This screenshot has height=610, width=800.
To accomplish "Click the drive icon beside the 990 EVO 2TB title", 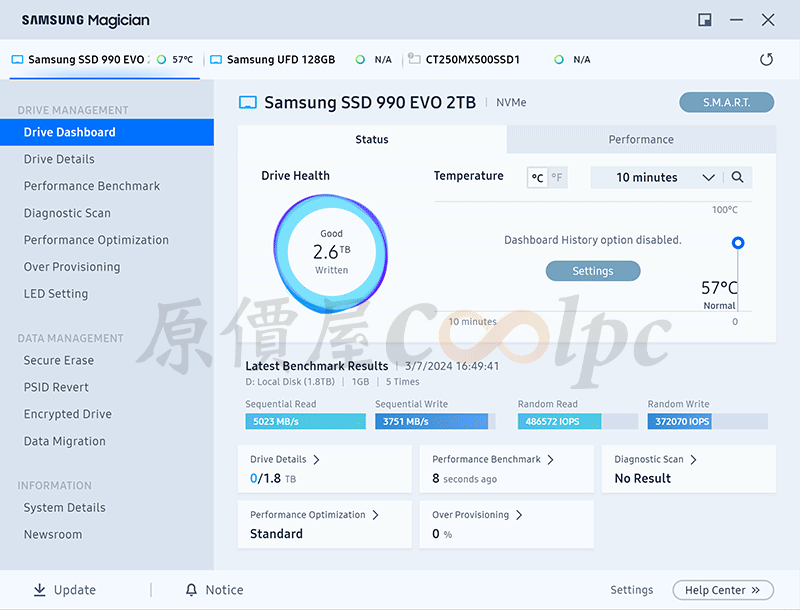I will coord(248,103).
